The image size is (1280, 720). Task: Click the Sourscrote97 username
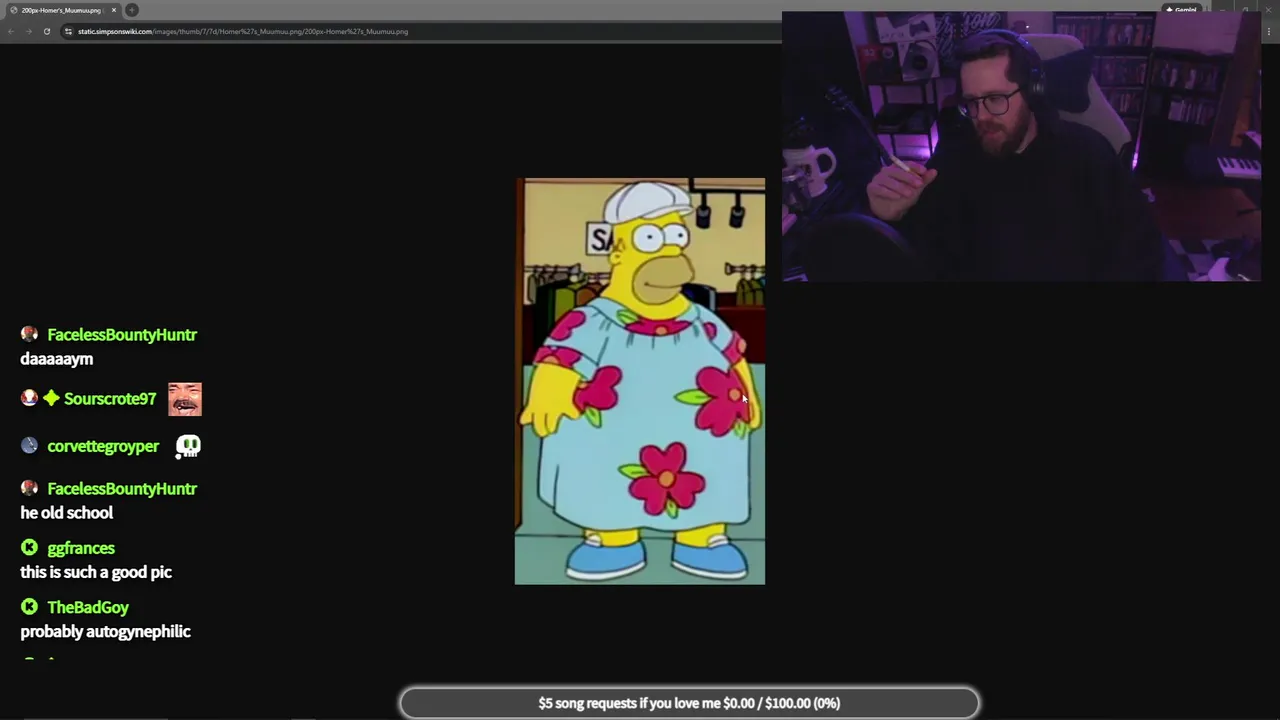tap(110, 399)
